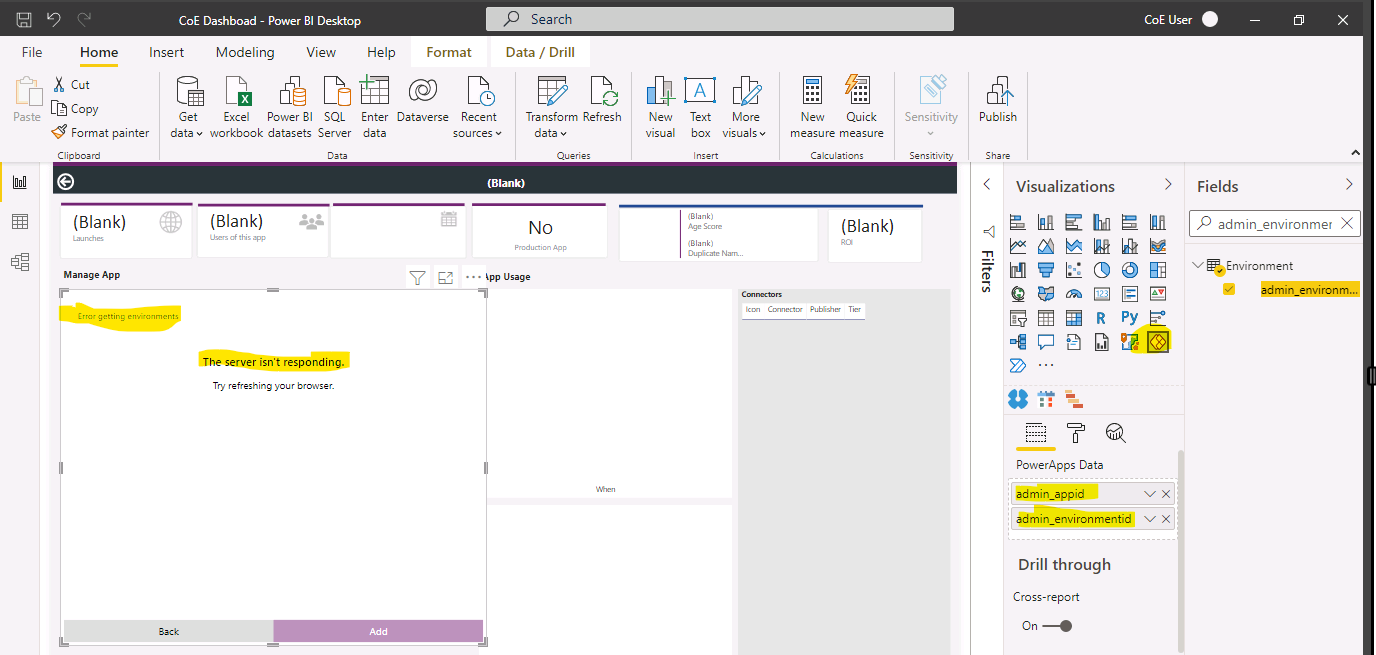
Task: Open the filter icon above the visual
Action: click(417, 277)
